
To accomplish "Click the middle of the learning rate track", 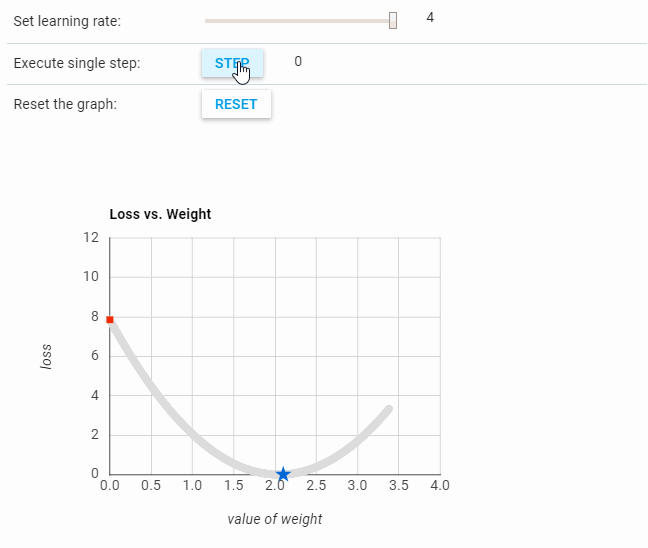I will point(300,20).
